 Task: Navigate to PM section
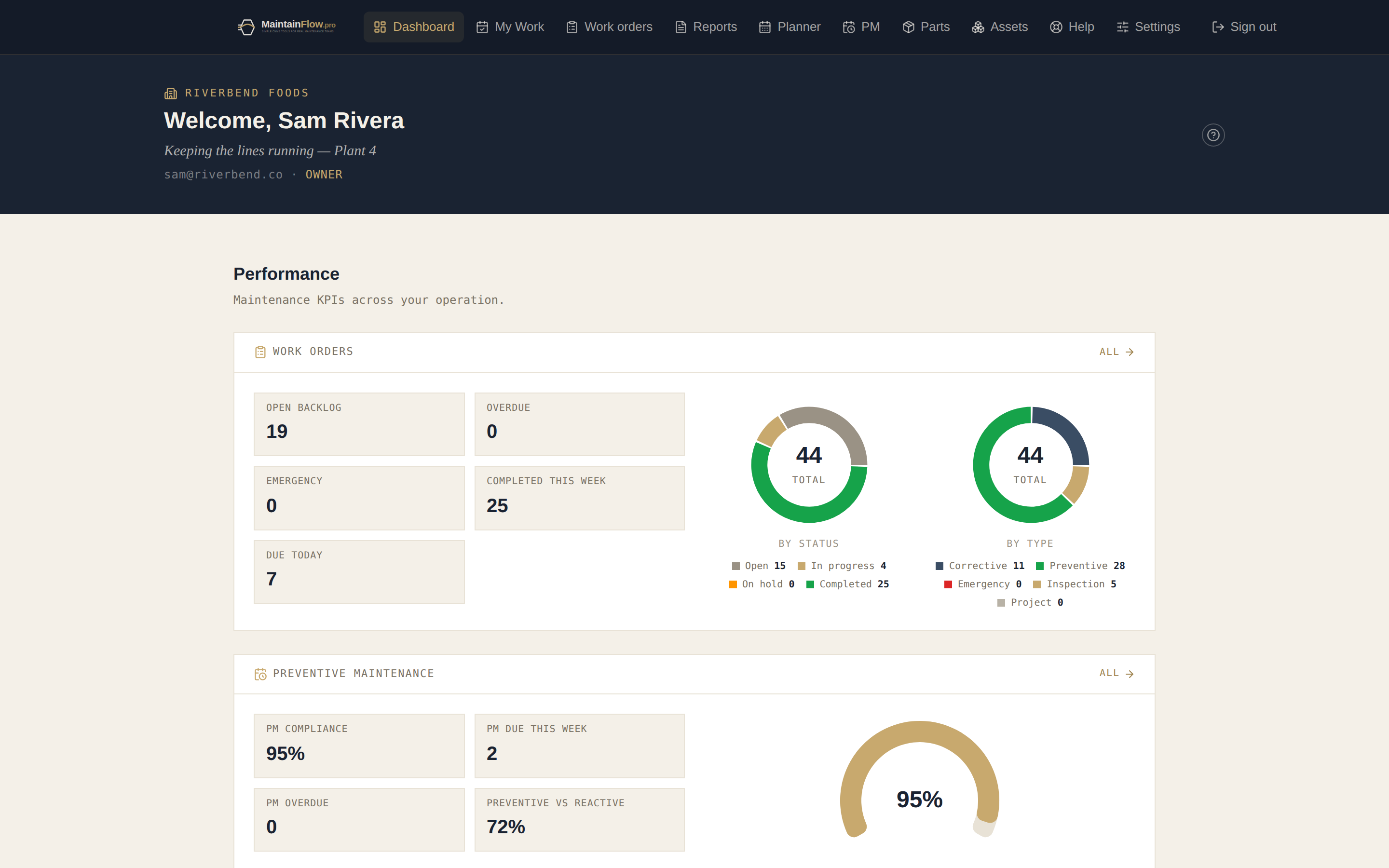(x=861, y=27)
